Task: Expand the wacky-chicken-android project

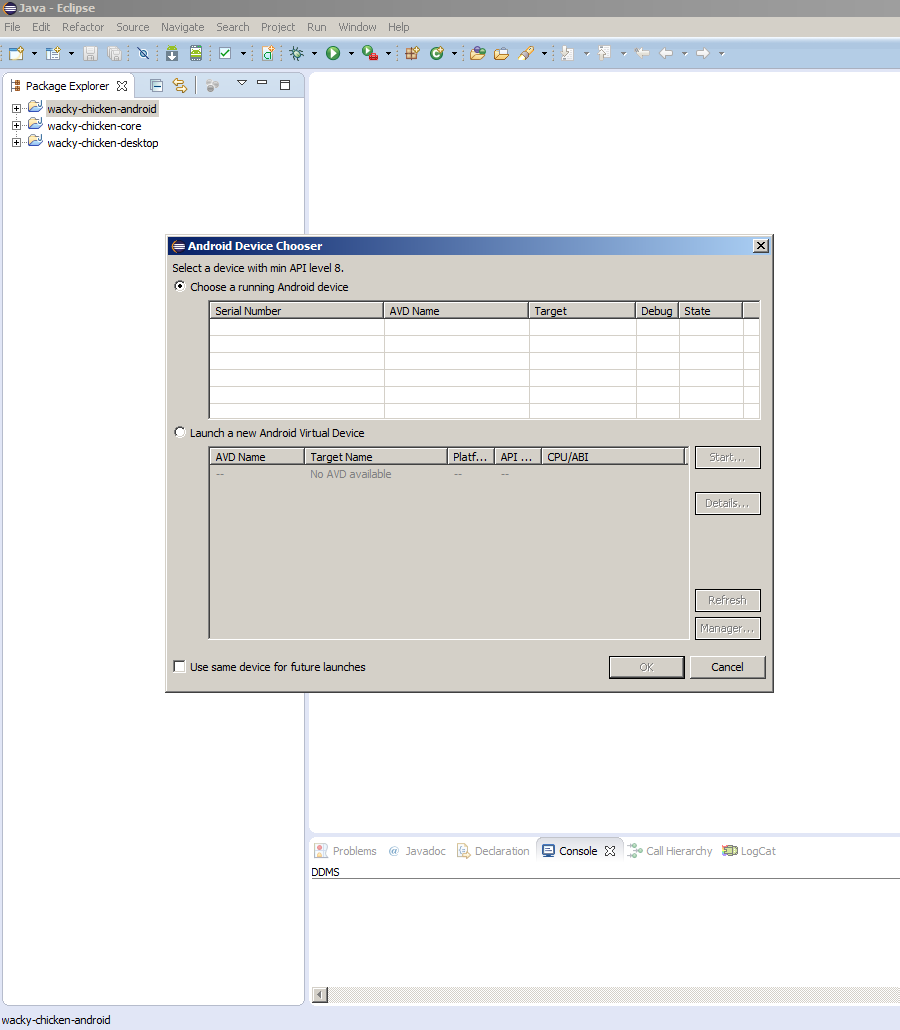Action: [x=16, y=109]
